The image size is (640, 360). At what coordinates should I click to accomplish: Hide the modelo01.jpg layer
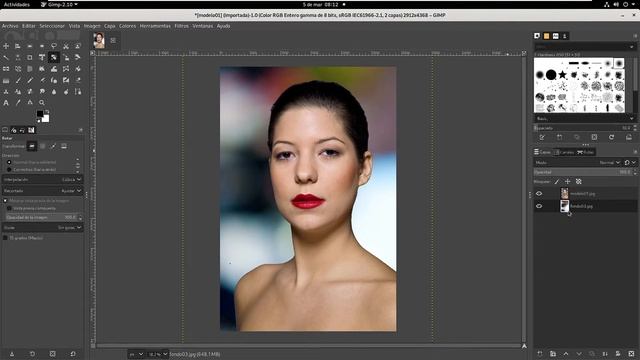click(539, 193)
